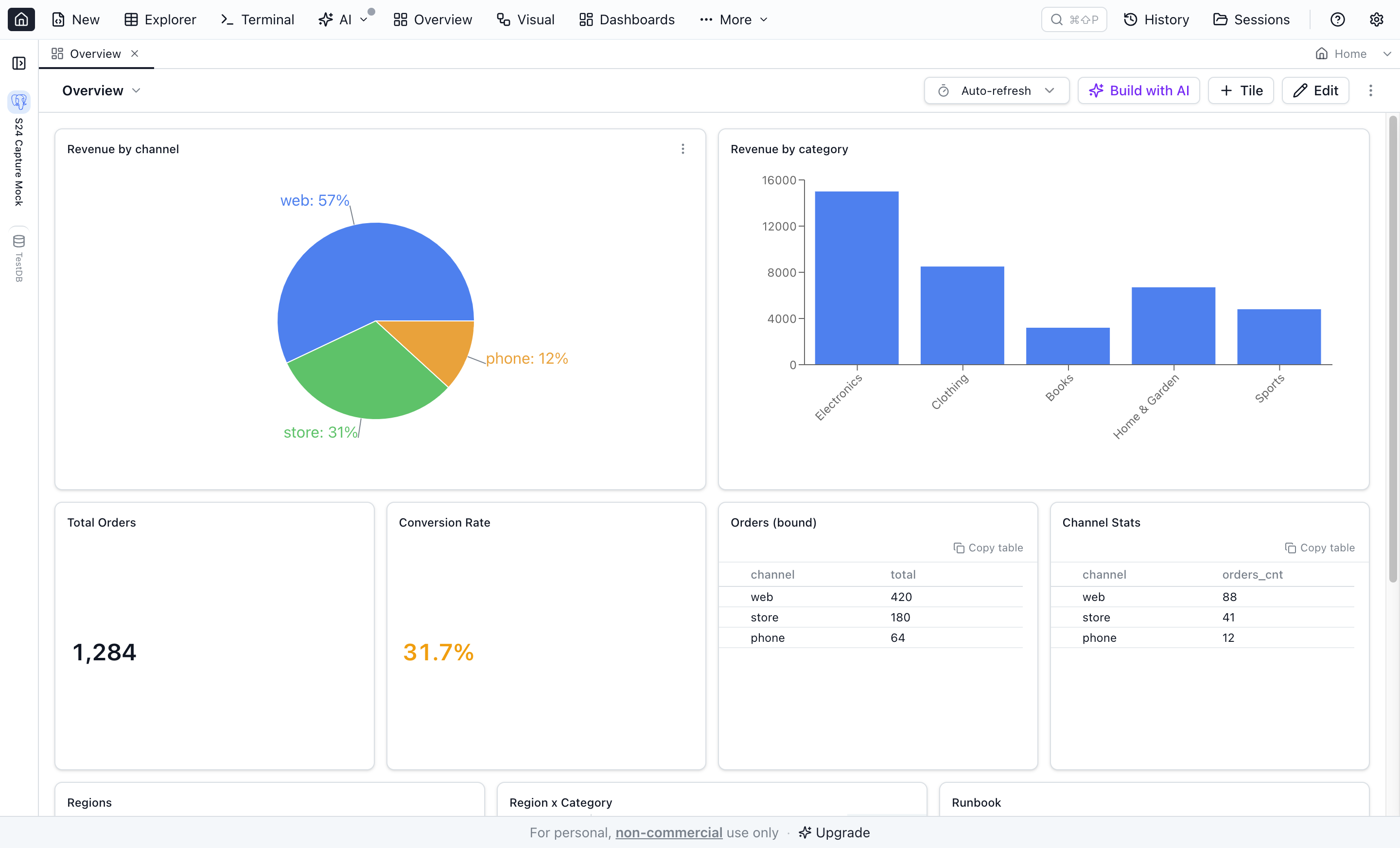Click the 41 cell in Channel Stats
This screenshot has height=848, width=1400.
pos(1228,617)
